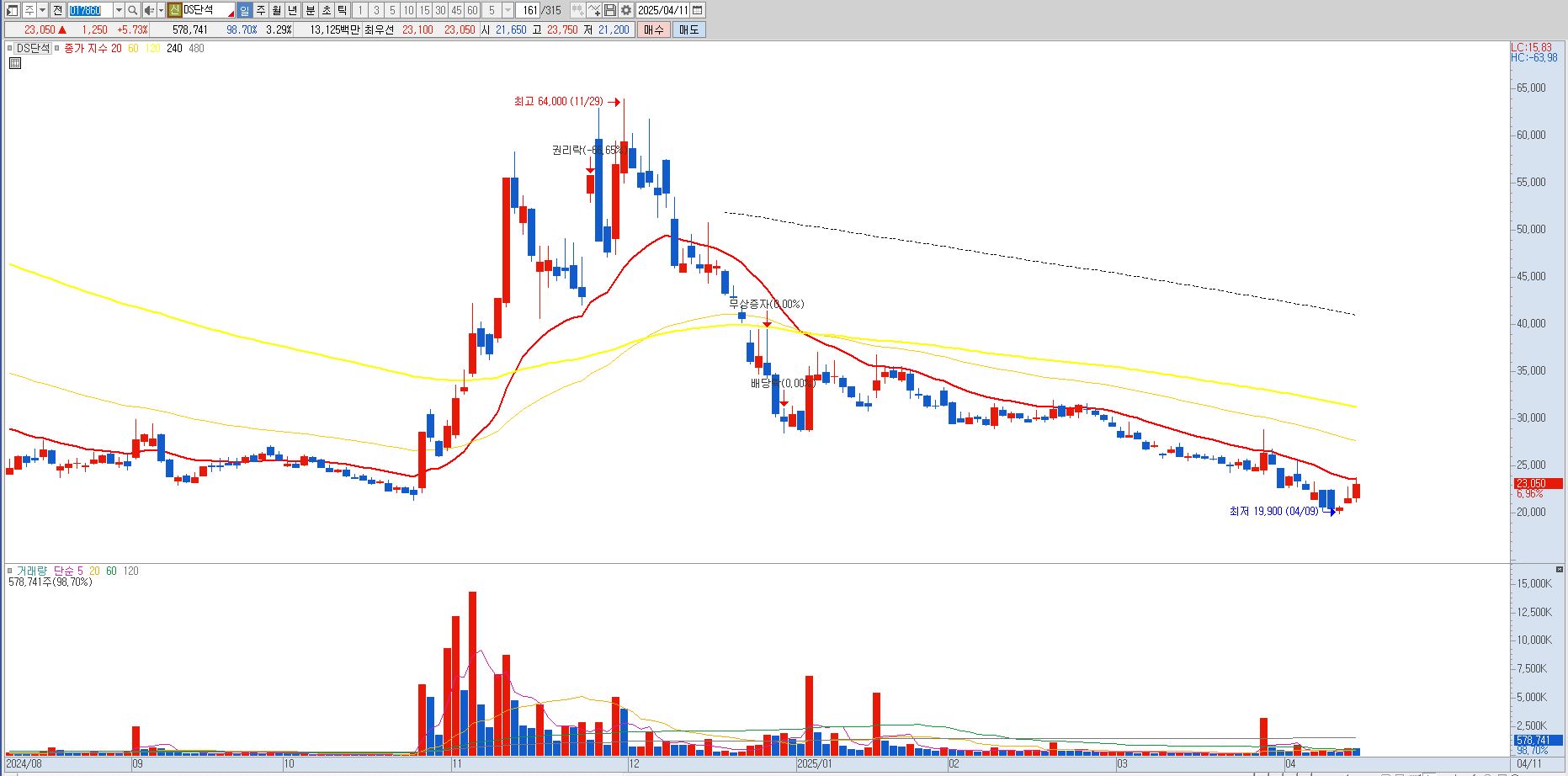Viewport: 1568px width, 776px height.
Task: Click the small square marker before 거래량 label
Action: [x=10, y=571]
